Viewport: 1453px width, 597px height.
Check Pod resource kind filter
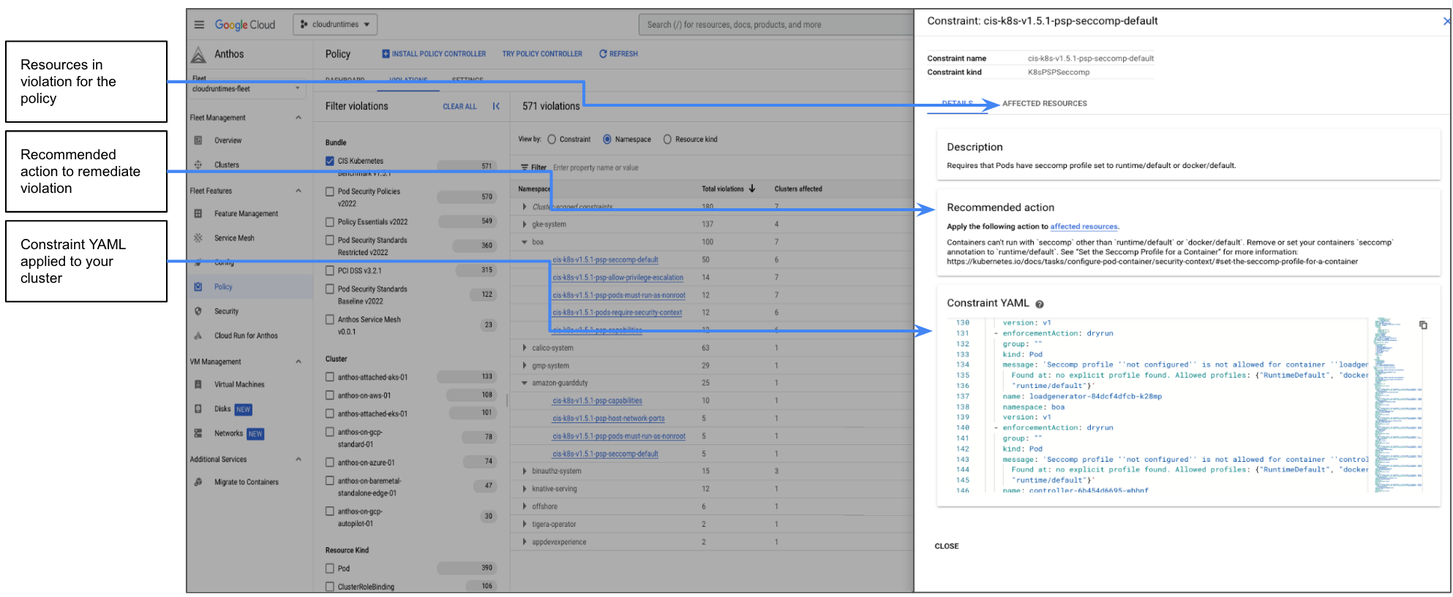click(x=330, y=568)
